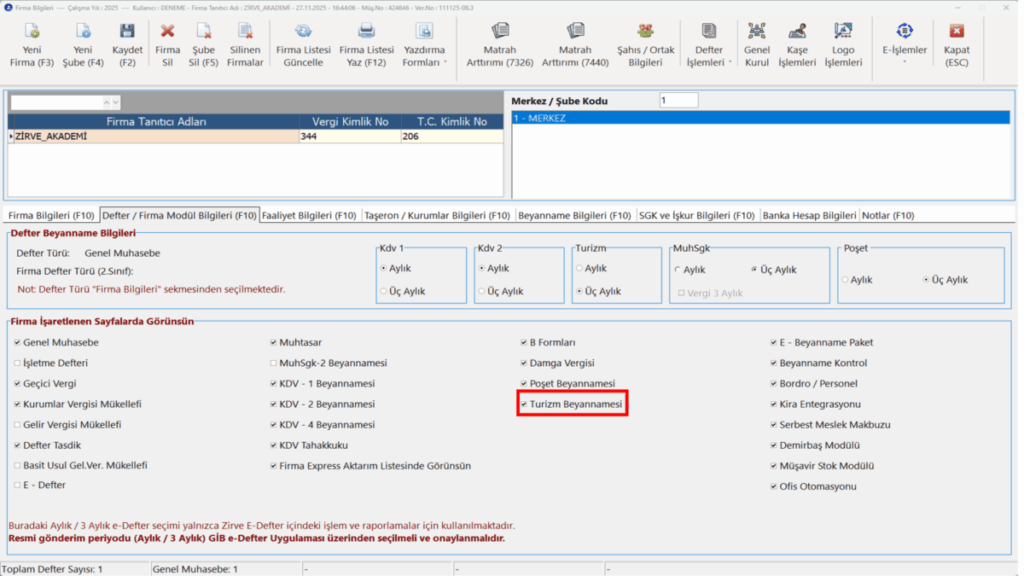Screen dimensions: 1024x576
Task: Toggle the KDV Tahakkuku checkbox
Action: click(x=273, y=445)
